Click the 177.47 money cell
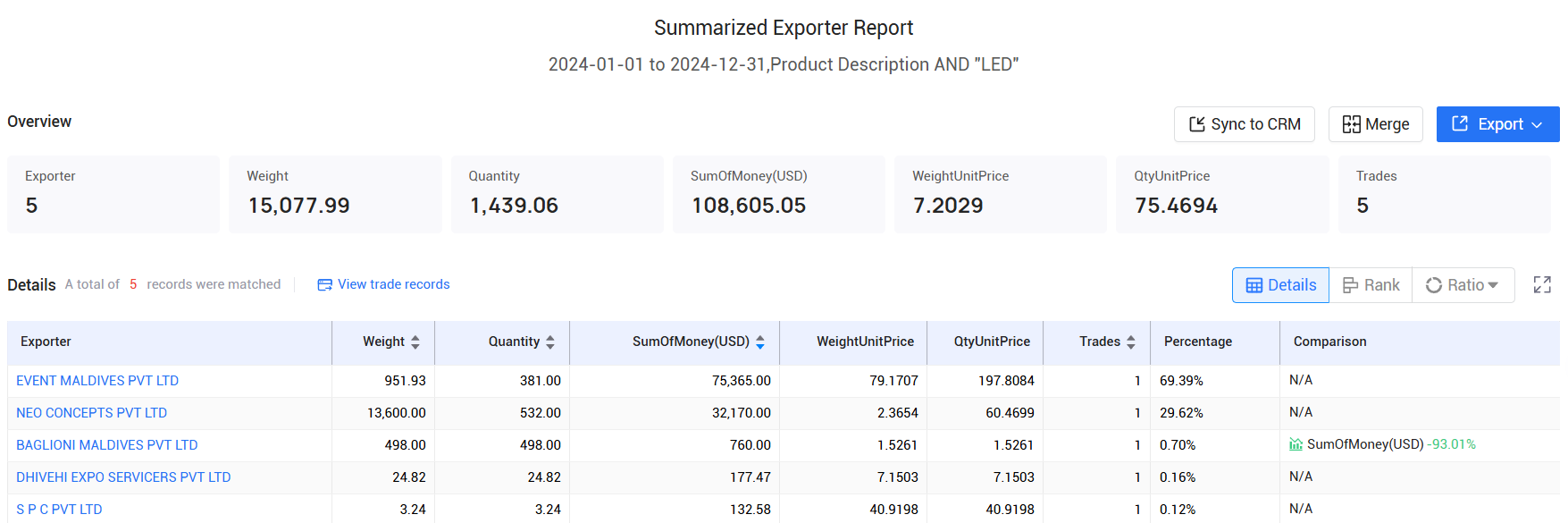Viewport: 1568px width, 523px height. click(x=675, y=477)
